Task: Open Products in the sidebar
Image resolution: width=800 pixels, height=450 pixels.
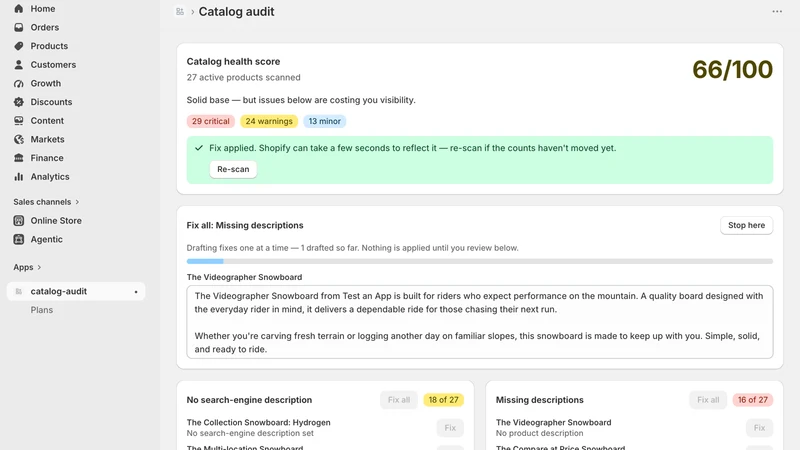Action: coord(49,46)
